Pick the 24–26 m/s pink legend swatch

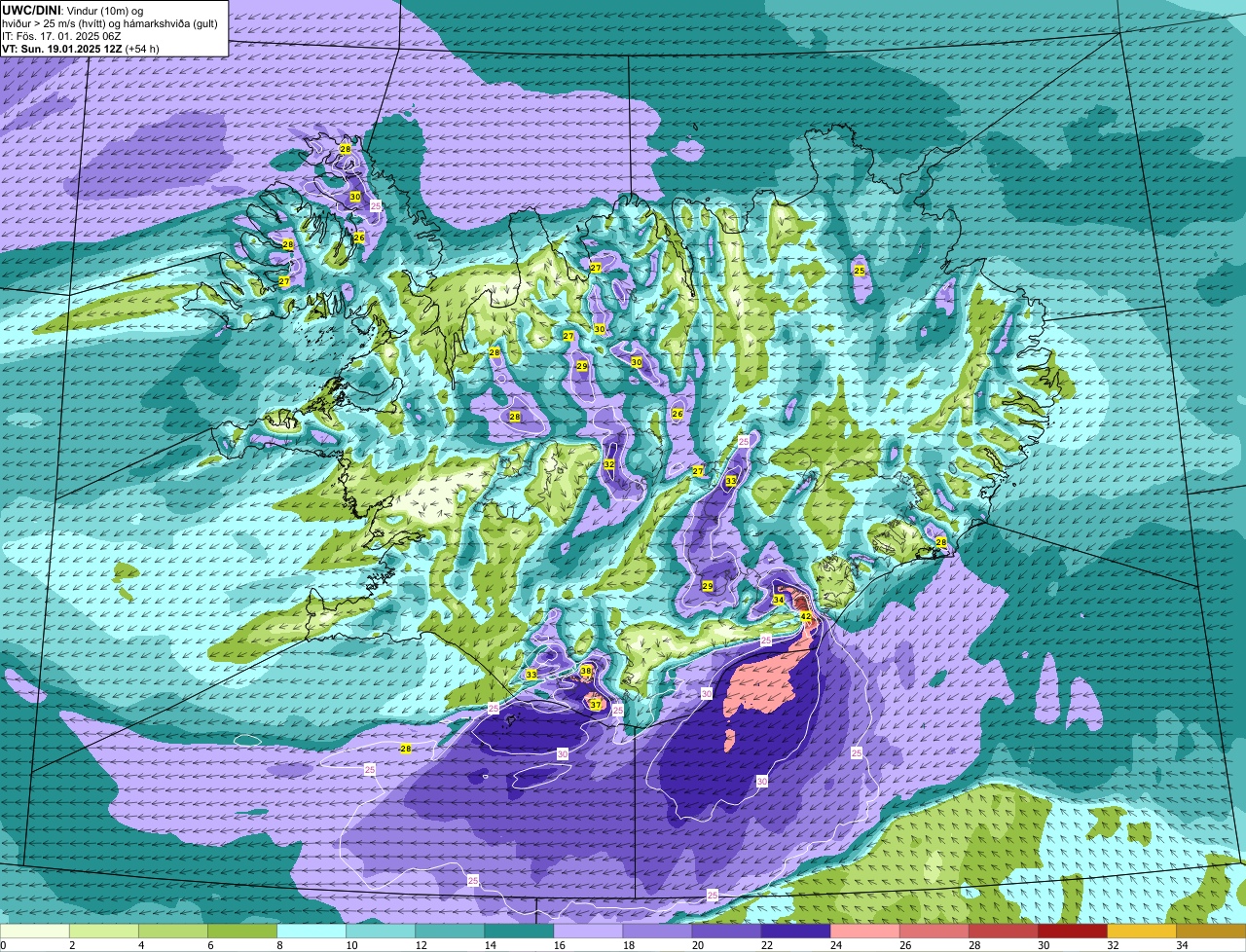[864, 931]
